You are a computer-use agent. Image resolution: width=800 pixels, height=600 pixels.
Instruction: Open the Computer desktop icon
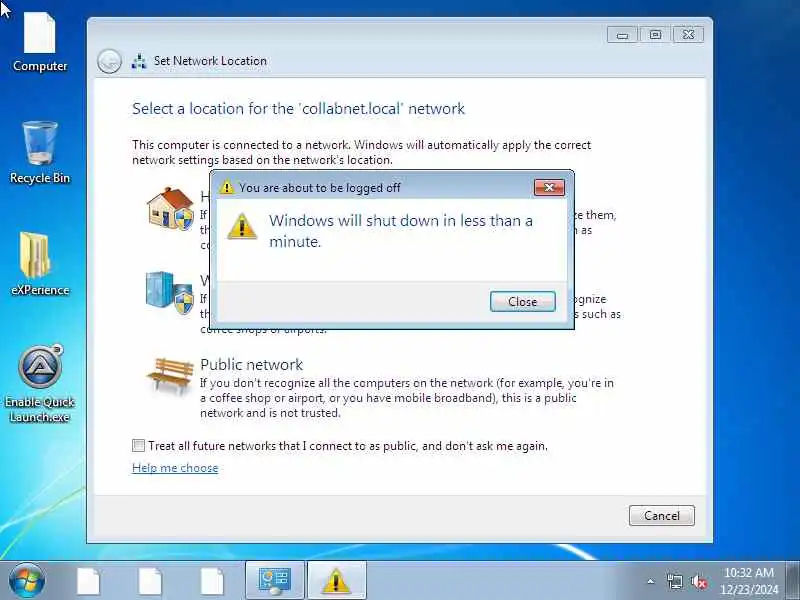tap(39, 43)
